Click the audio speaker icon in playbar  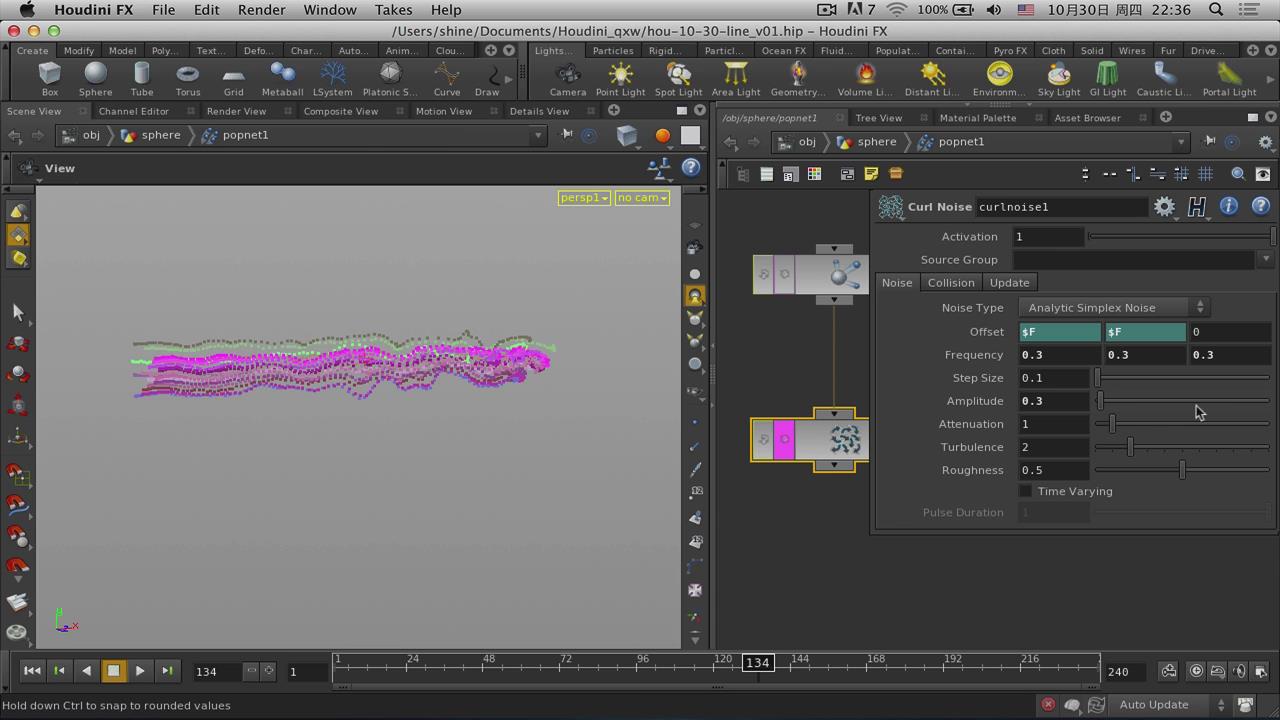click(1240, 671)
